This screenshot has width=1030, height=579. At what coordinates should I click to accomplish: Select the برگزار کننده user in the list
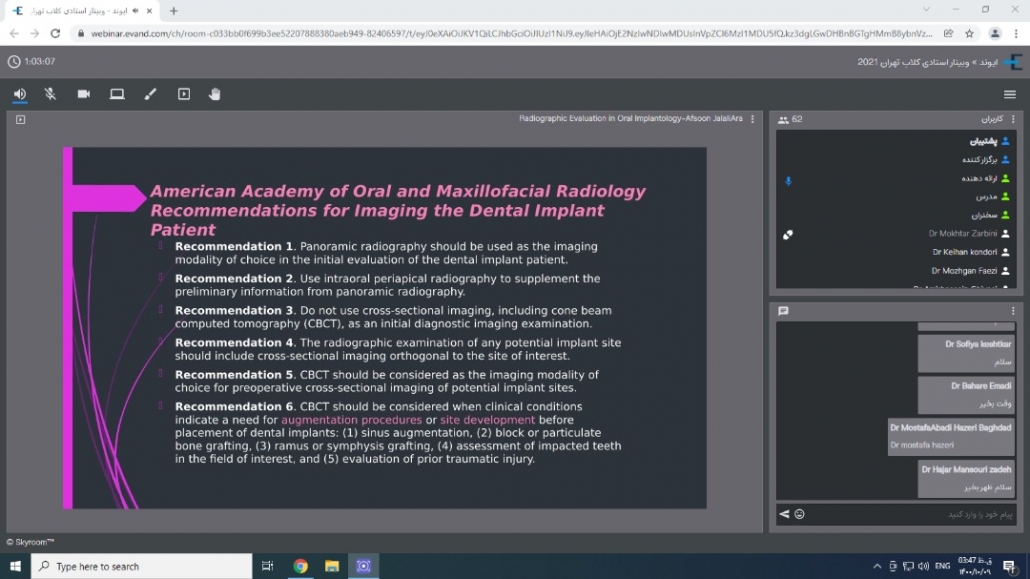tap(985, 160)
